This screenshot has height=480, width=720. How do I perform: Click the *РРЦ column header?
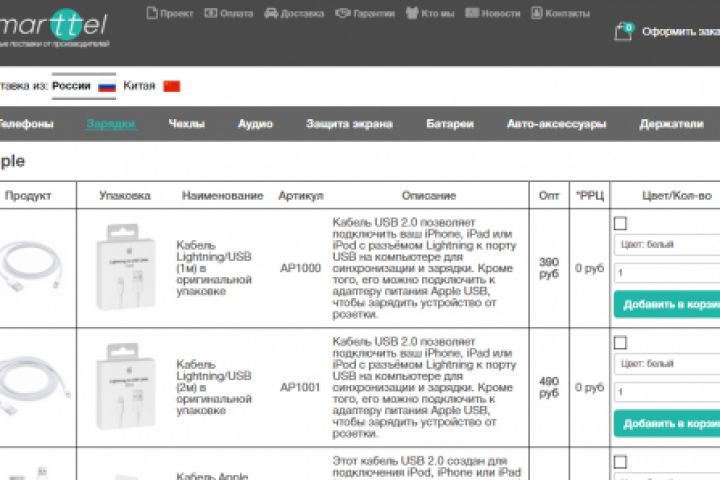pos(590,196)
